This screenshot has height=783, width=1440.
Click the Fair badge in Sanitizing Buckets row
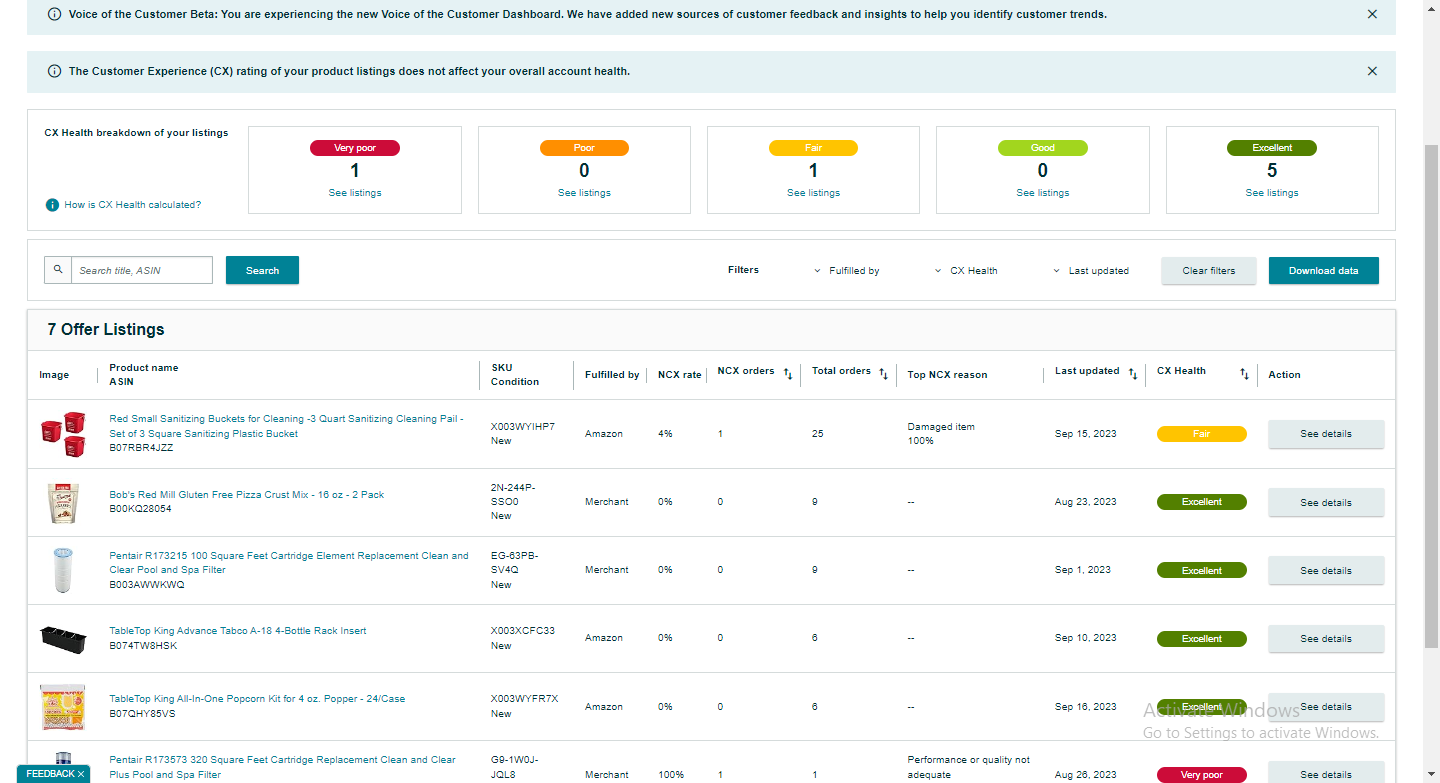(x=1202, y=434)
